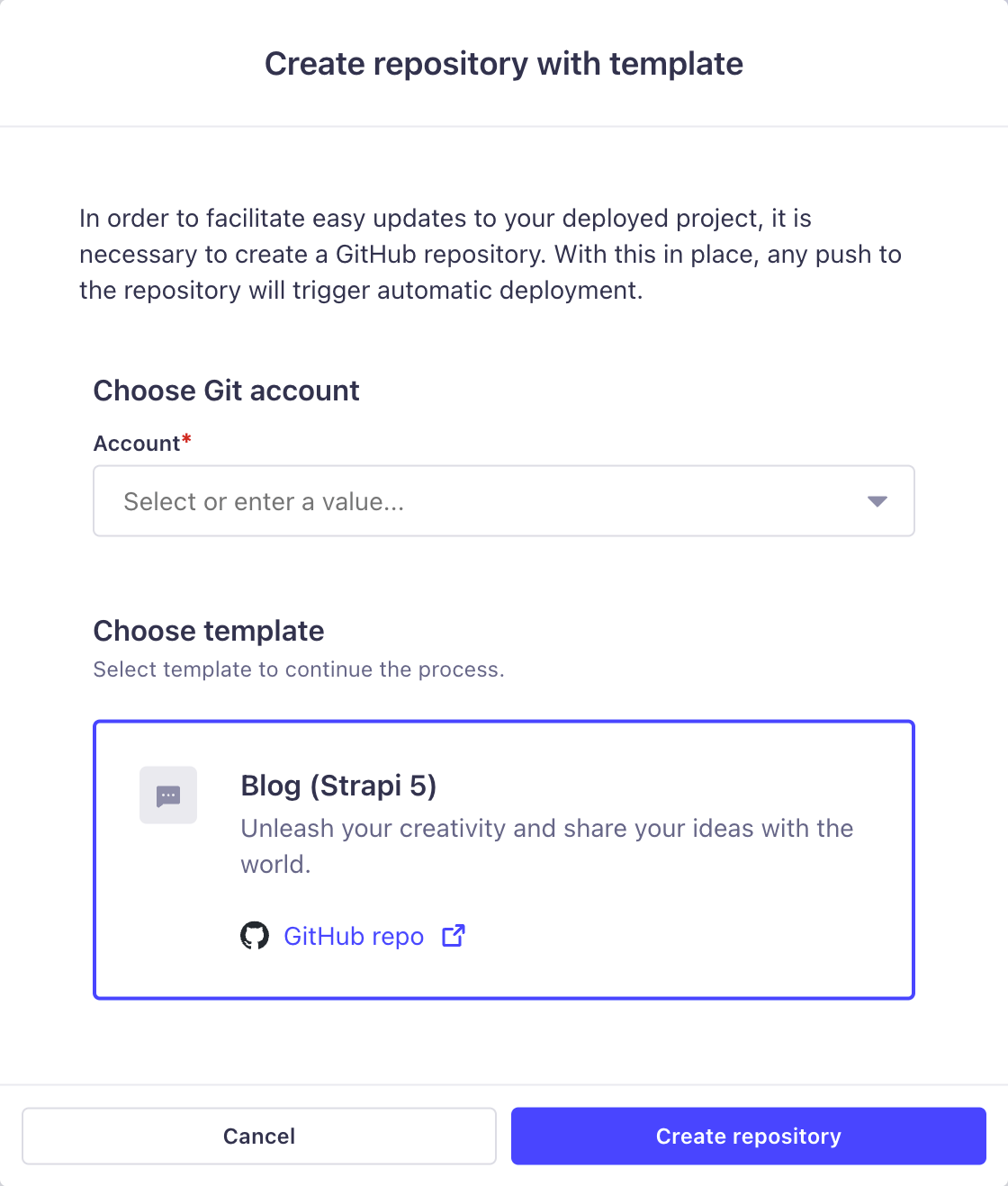Click the dropdown arrow in the Account field
Viewport: 1008px width, 1186px height.
click(876, 501)
